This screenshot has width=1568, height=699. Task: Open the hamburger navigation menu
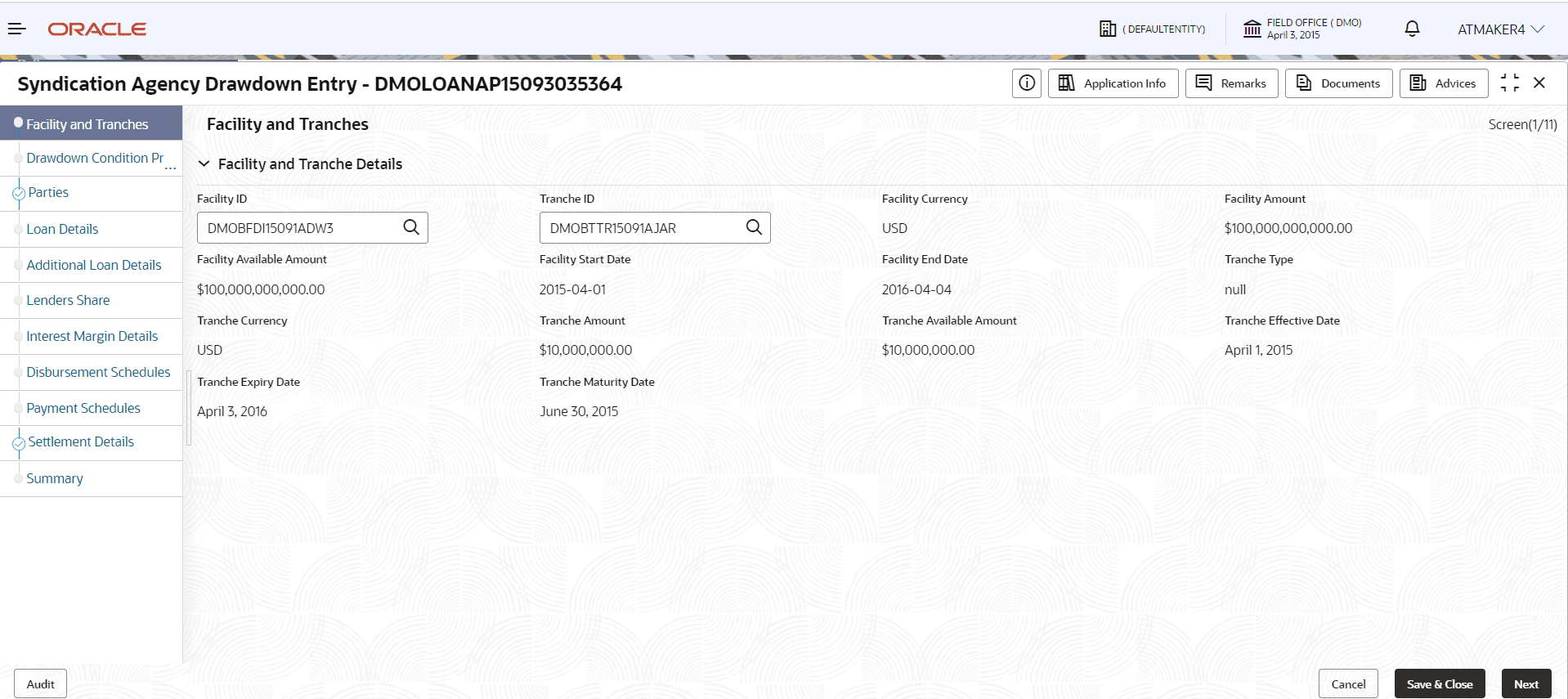click(x=17, y=29)
